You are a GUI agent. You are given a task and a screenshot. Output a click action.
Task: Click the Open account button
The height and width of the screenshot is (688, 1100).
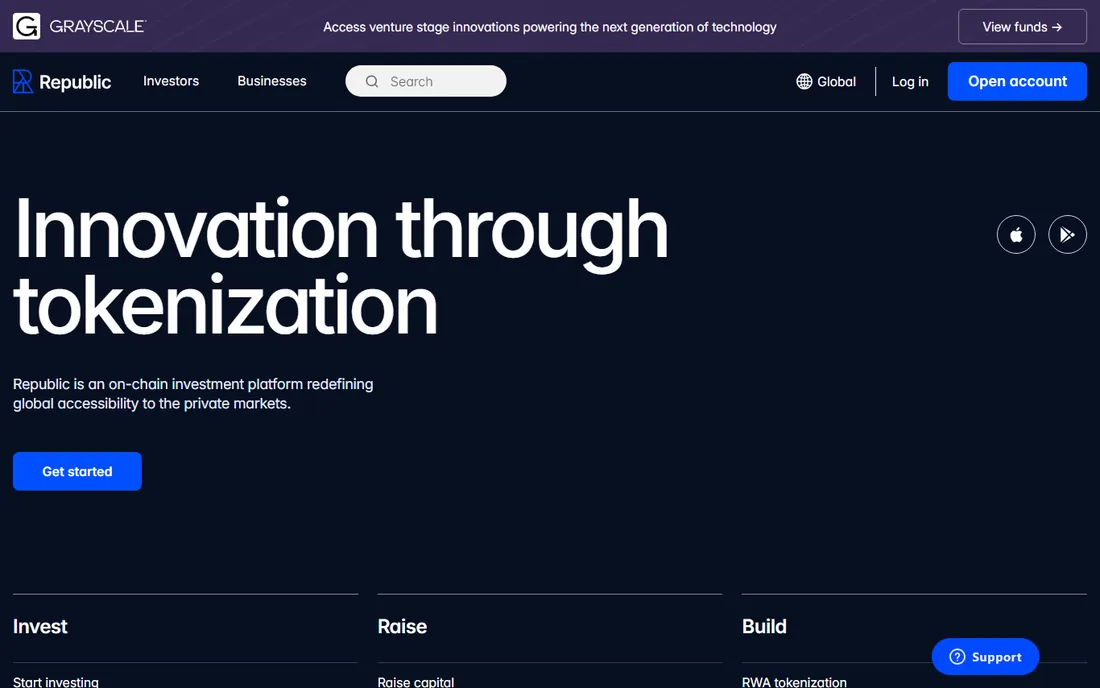coord(1017,81)
